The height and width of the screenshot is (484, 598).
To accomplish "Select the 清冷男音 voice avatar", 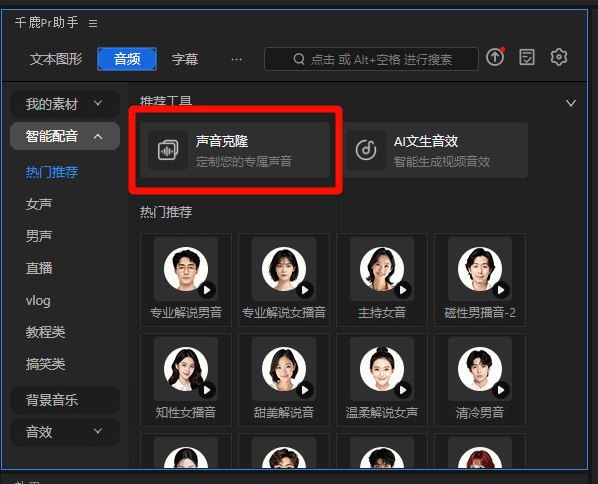I will 480,369.
